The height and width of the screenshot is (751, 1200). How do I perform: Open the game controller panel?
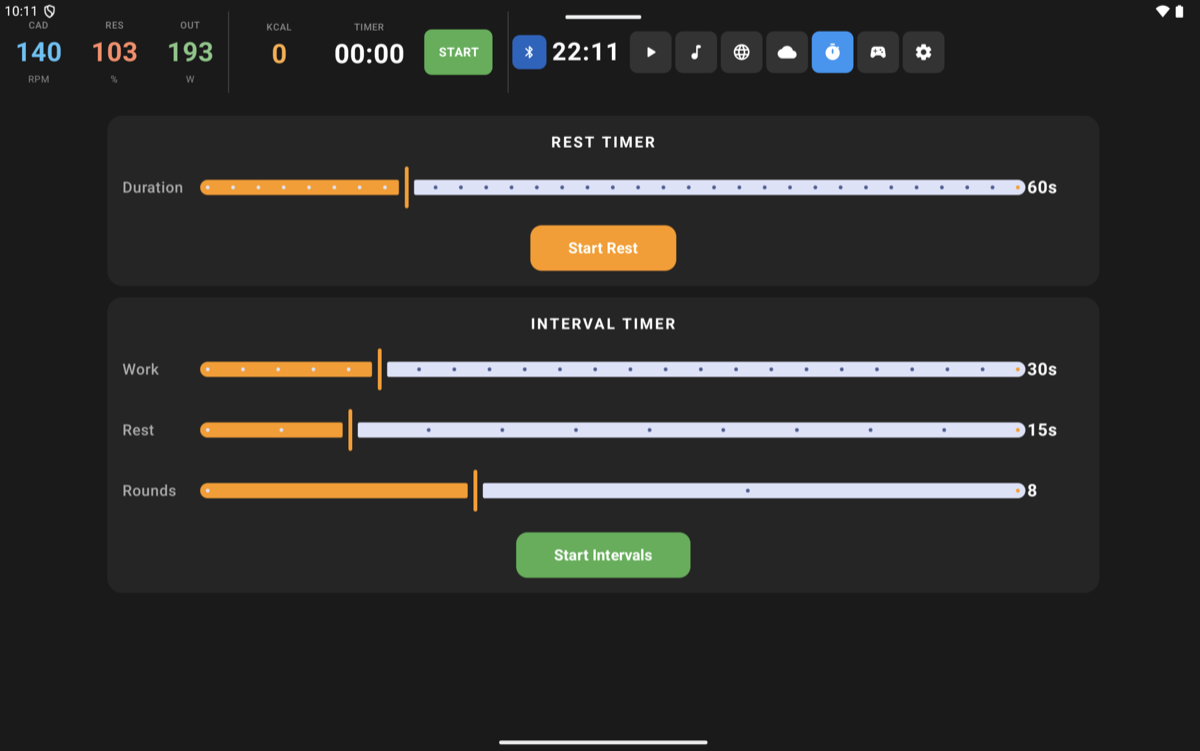[x=878, y=52]
